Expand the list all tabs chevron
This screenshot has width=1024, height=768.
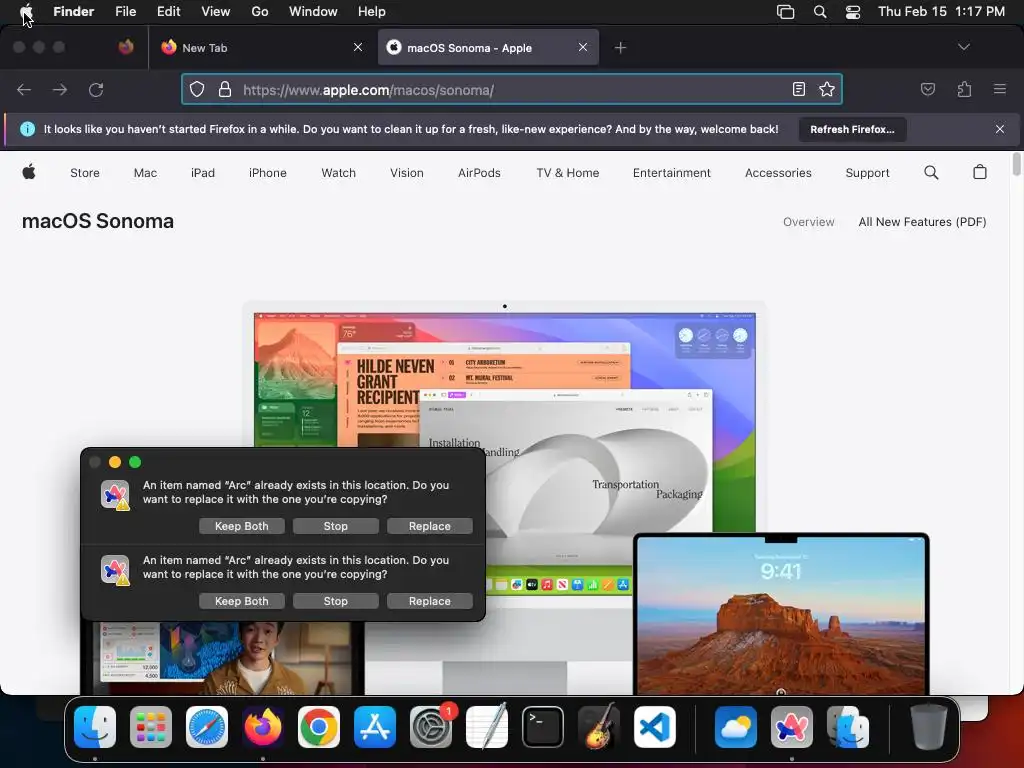(x=963, y=47)
